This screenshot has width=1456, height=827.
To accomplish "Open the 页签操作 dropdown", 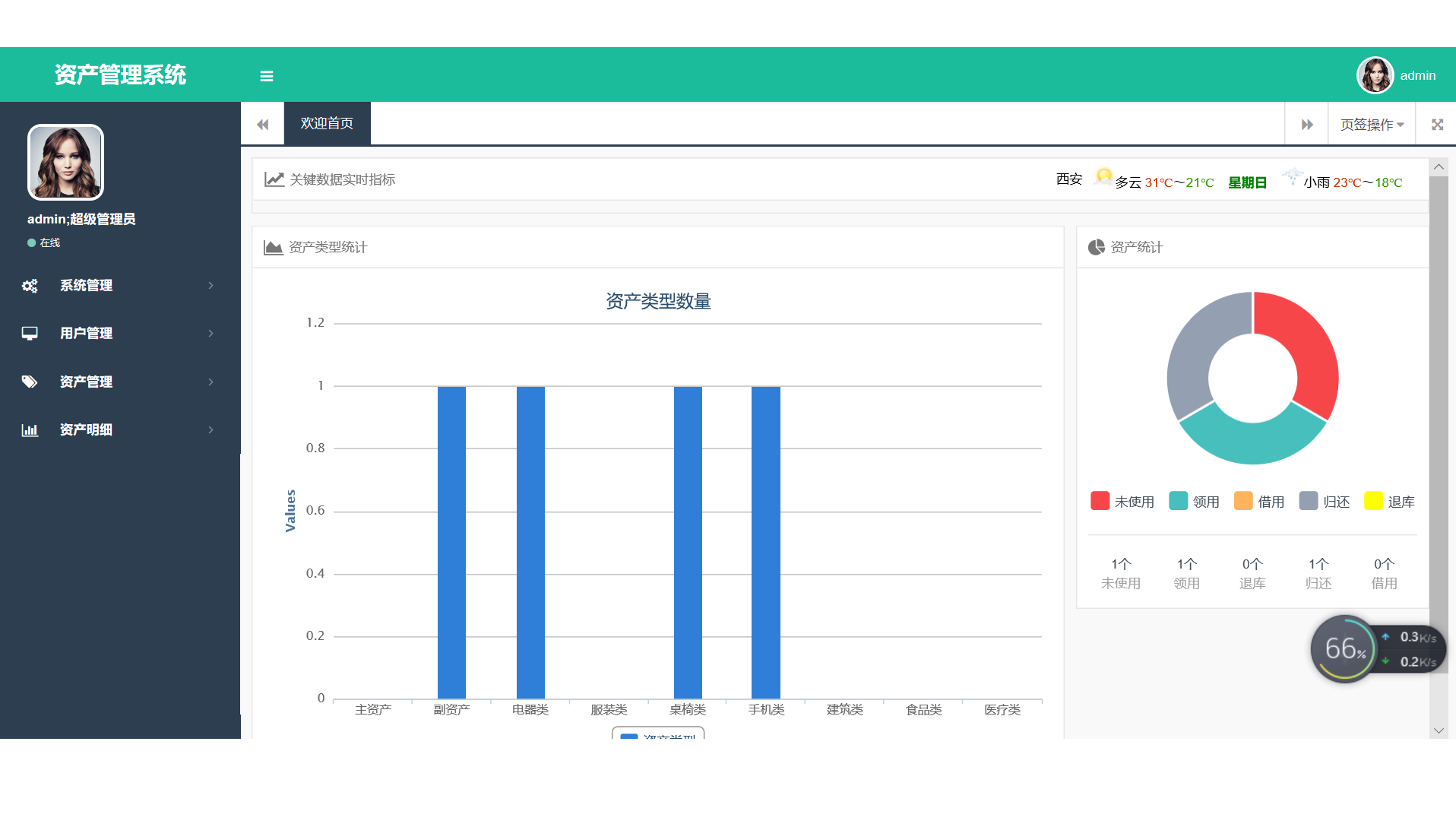I will coord(1372,125).
